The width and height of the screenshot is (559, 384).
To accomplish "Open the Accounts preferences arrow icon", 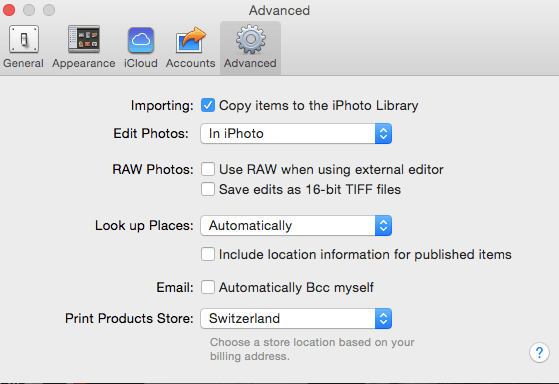I will (x=191, y=40).
